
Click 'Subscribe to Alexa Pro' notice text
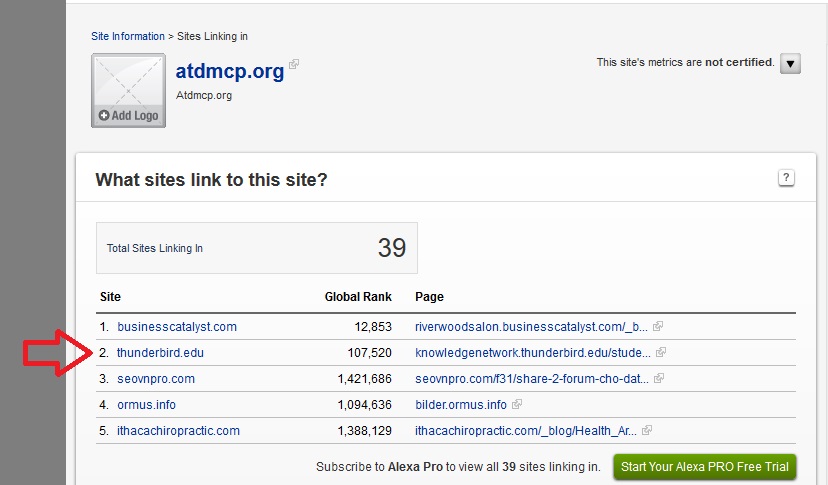pos(458,467)
